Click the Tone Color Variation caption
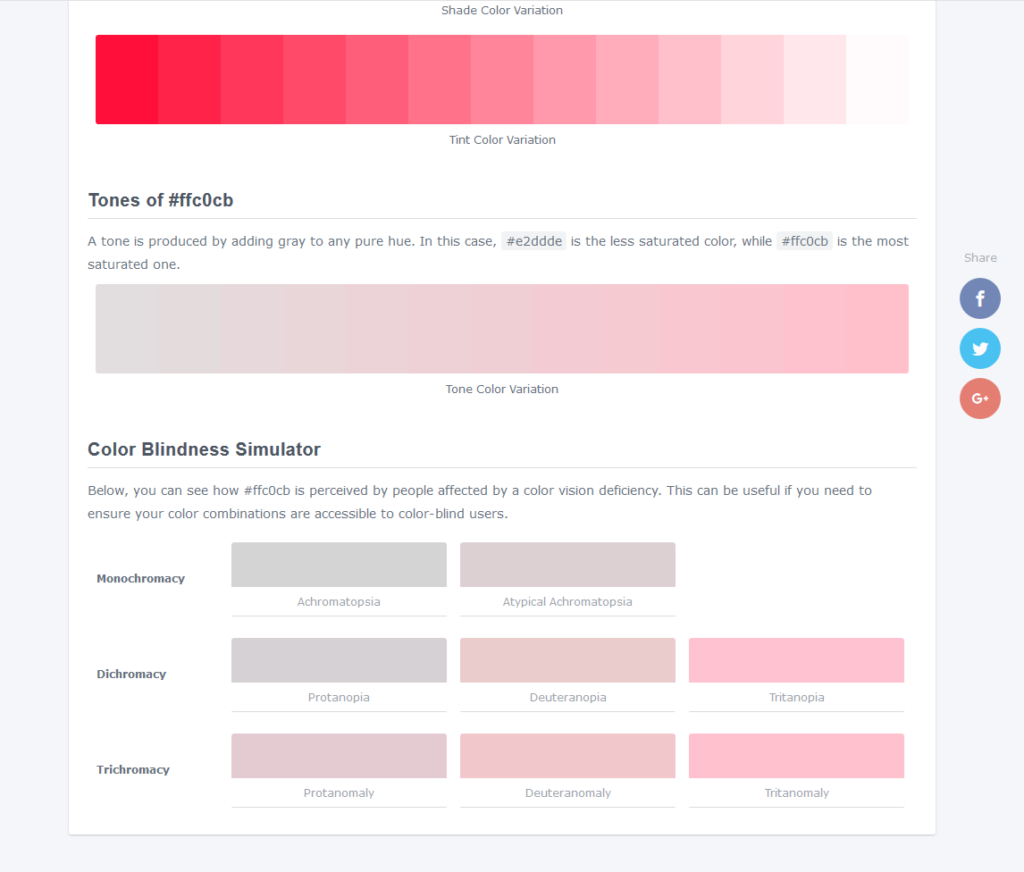 (502, 389)
